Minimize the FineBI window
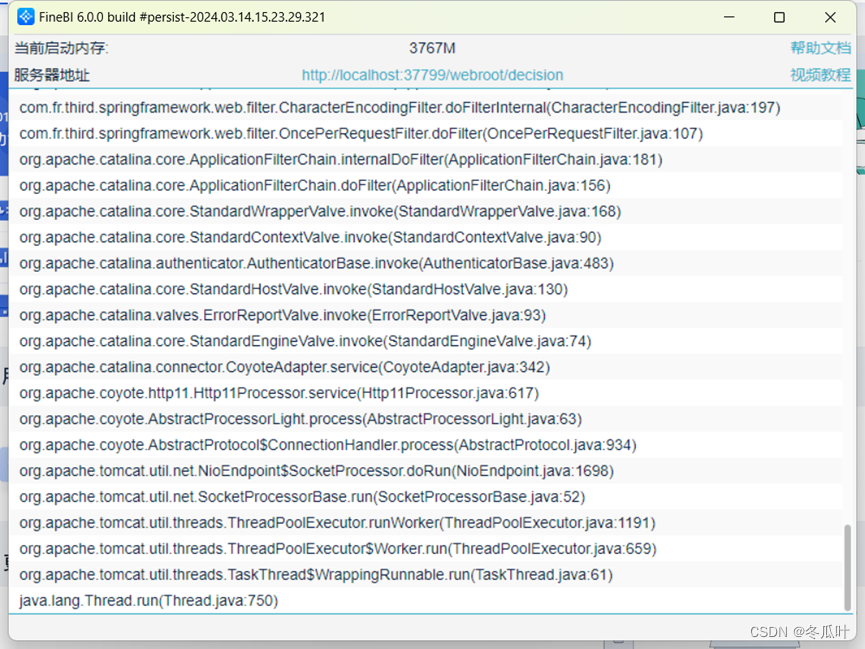 coord(729,17)
